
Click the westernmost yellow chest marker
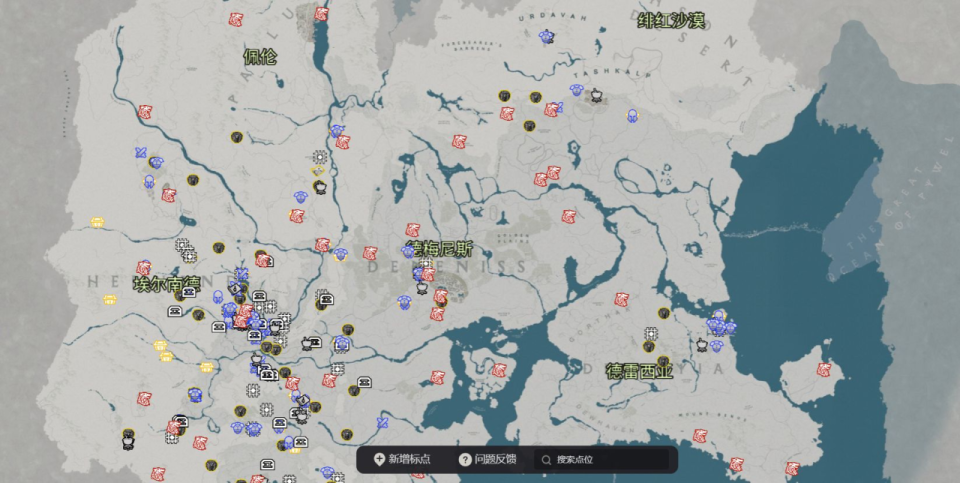click(x=97, y=222)
